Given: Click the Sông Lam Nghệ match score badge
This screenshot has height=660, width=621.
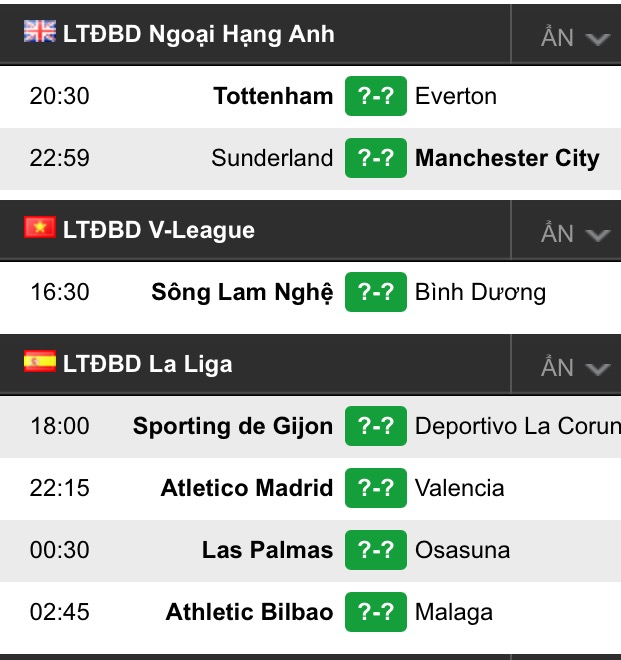Looking at the screenshot, I should (376, 292).
